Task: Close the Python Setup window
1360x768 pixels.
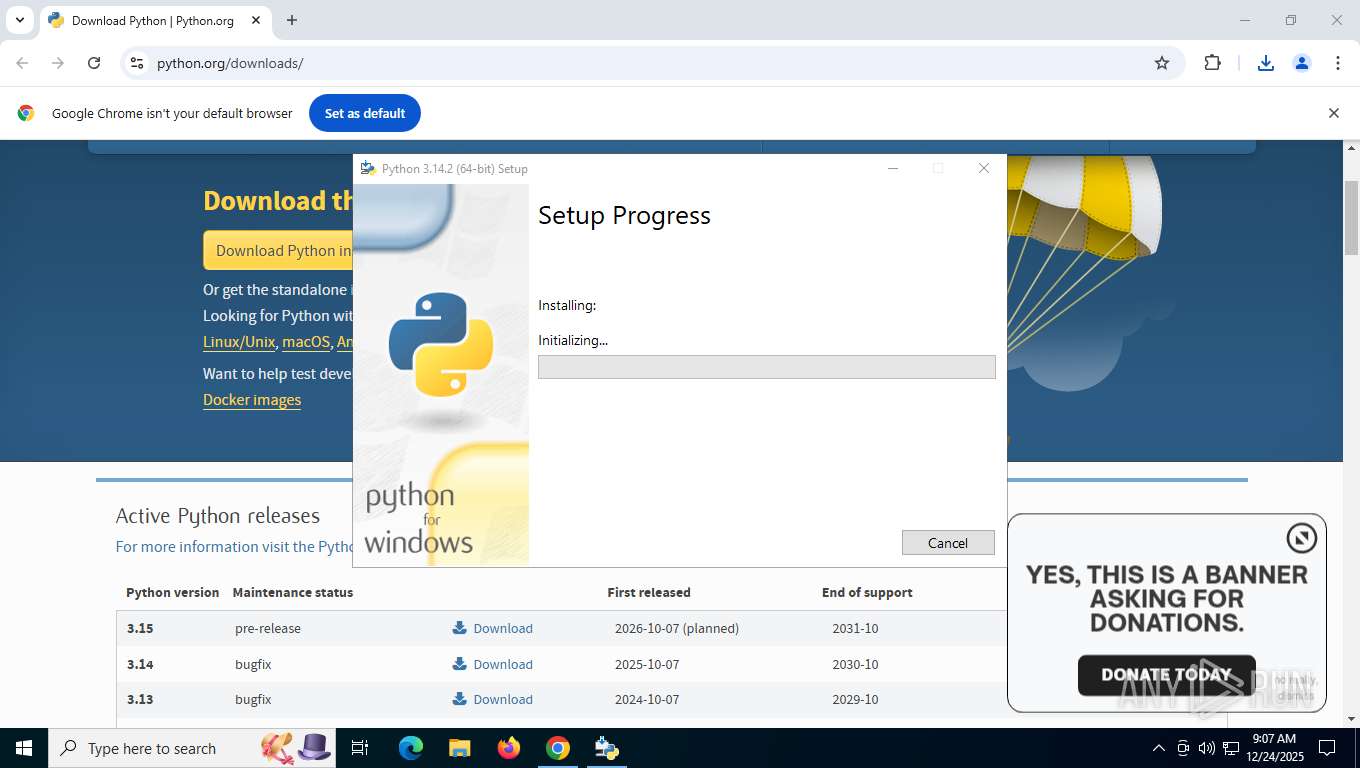Action: tap(983, 168)
